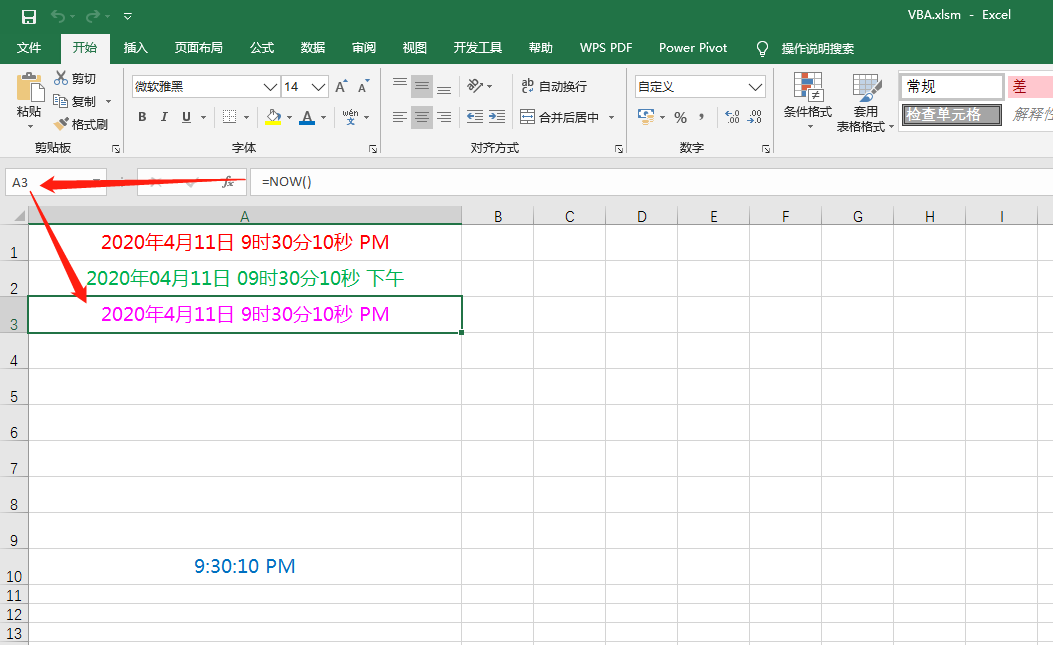Open the Copy (复制) dropdown arrow
This screenshot has width=1053, height=645.
pyautogui.click(x=109, y=101)
